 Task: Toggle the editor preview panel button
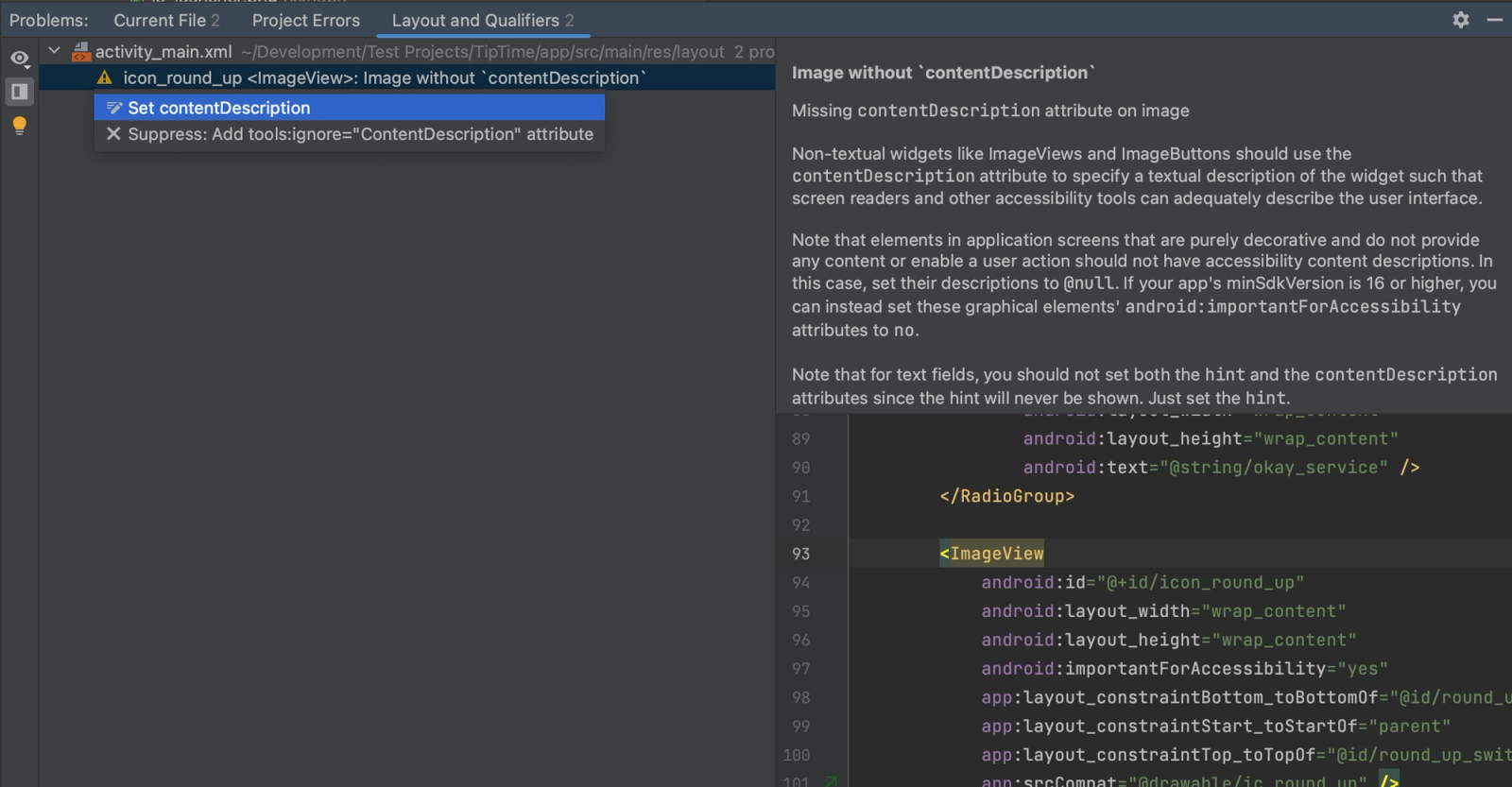pos(19,92)
